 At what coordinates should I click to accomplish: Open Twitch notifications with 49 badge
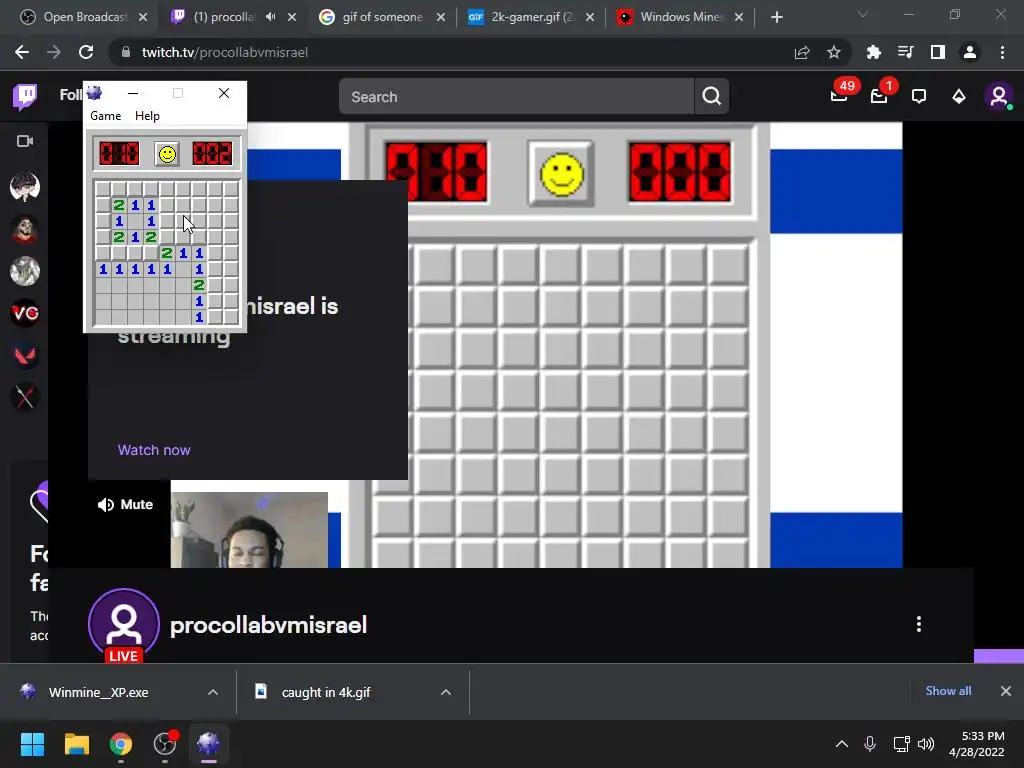[x=839, y=97]
